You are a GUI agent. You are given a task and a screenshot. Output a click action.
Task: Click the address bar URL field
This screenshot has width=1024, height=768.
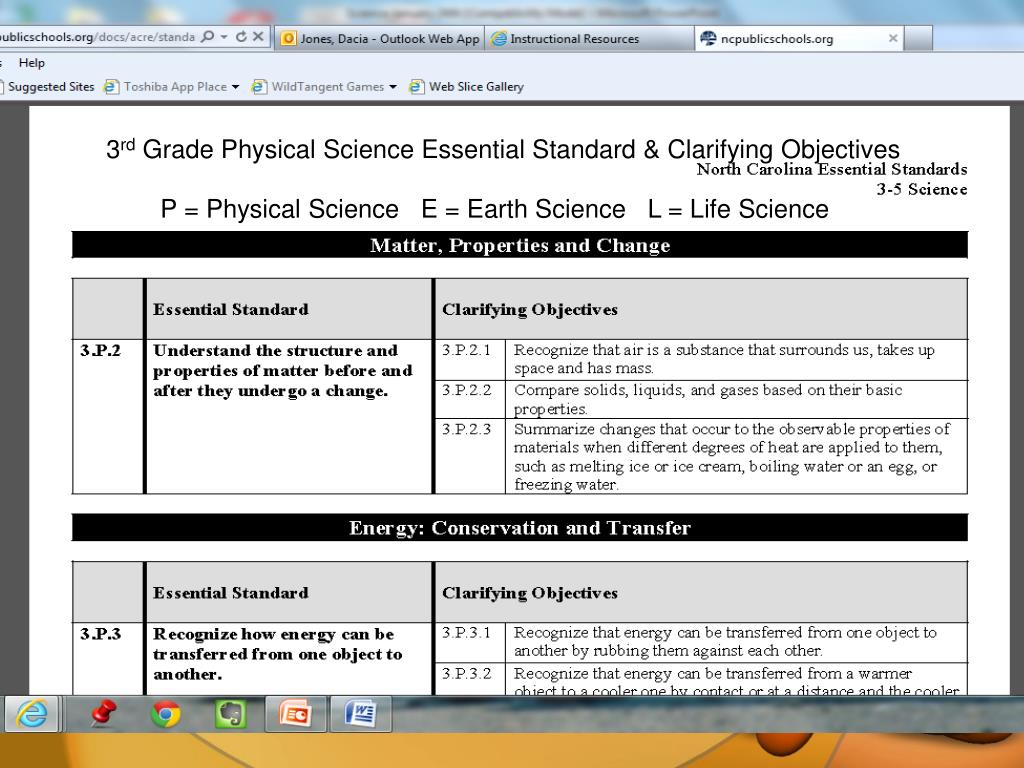click(98, 37)
